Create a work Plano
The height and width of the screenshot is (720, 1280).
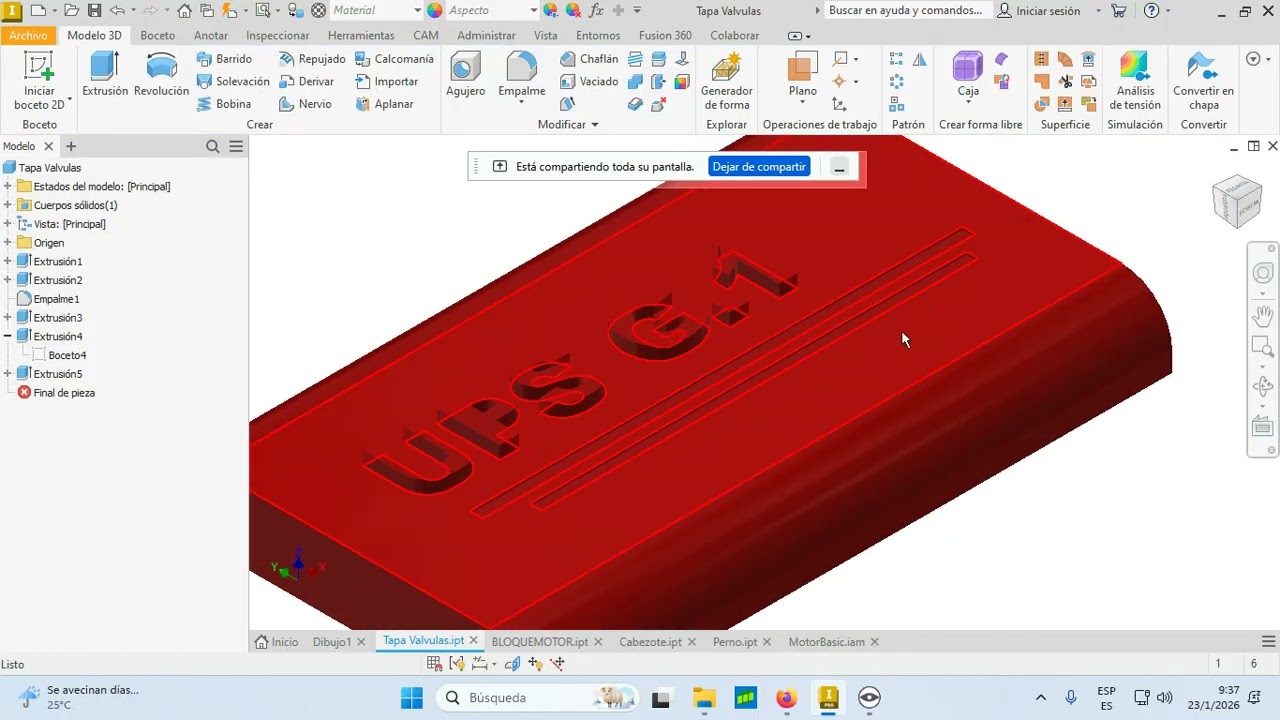(802, 75)
